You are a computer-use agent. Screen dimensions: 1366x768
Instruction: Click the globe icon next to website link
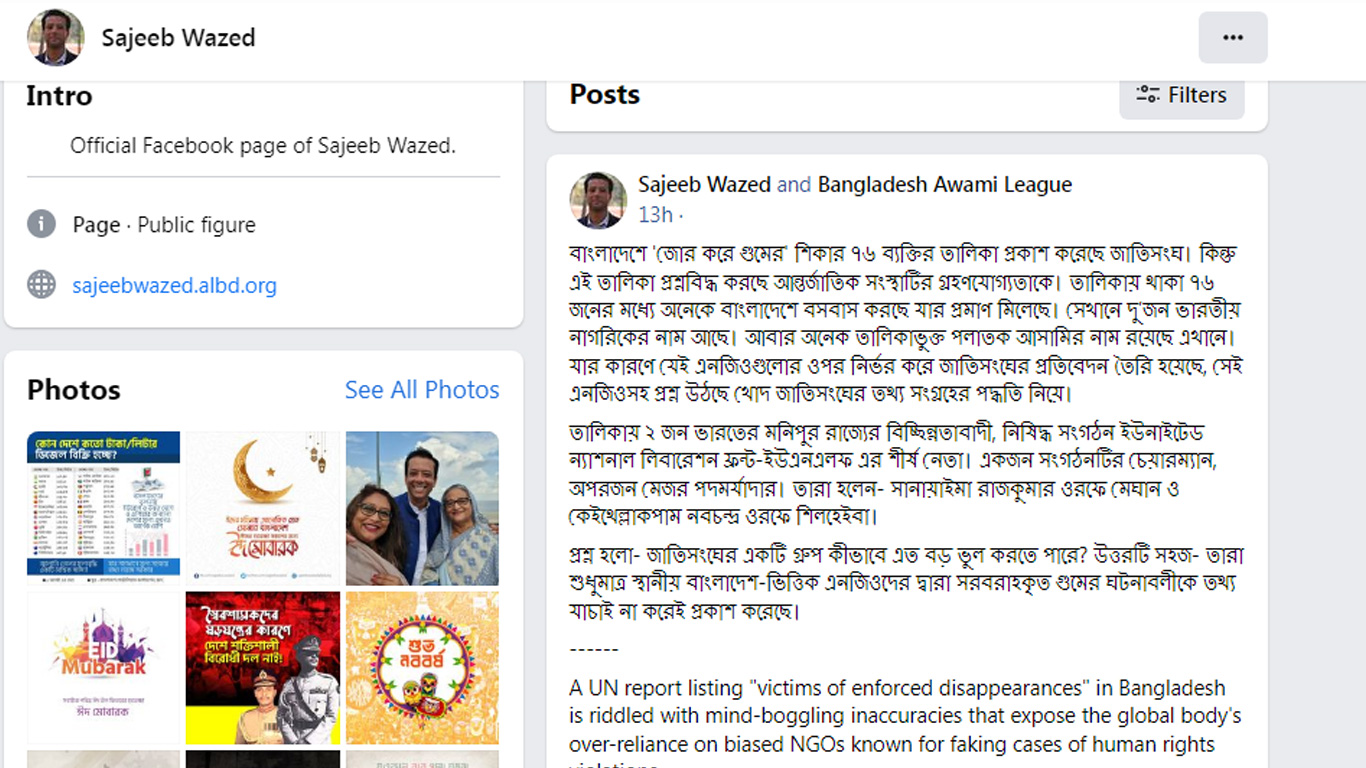coord(41,285)
